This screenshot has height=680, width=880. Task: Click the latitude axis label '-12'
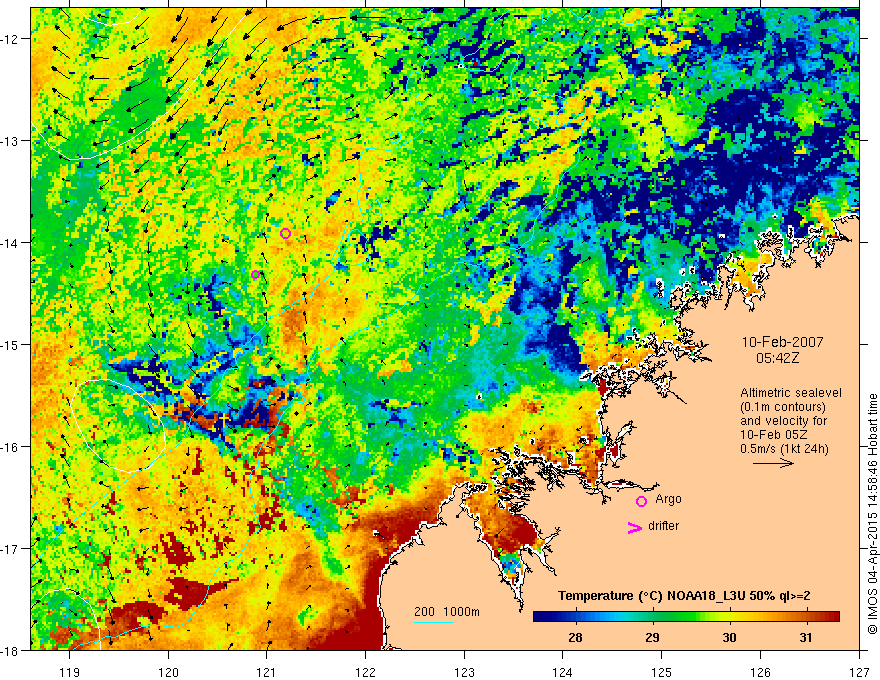10,39
